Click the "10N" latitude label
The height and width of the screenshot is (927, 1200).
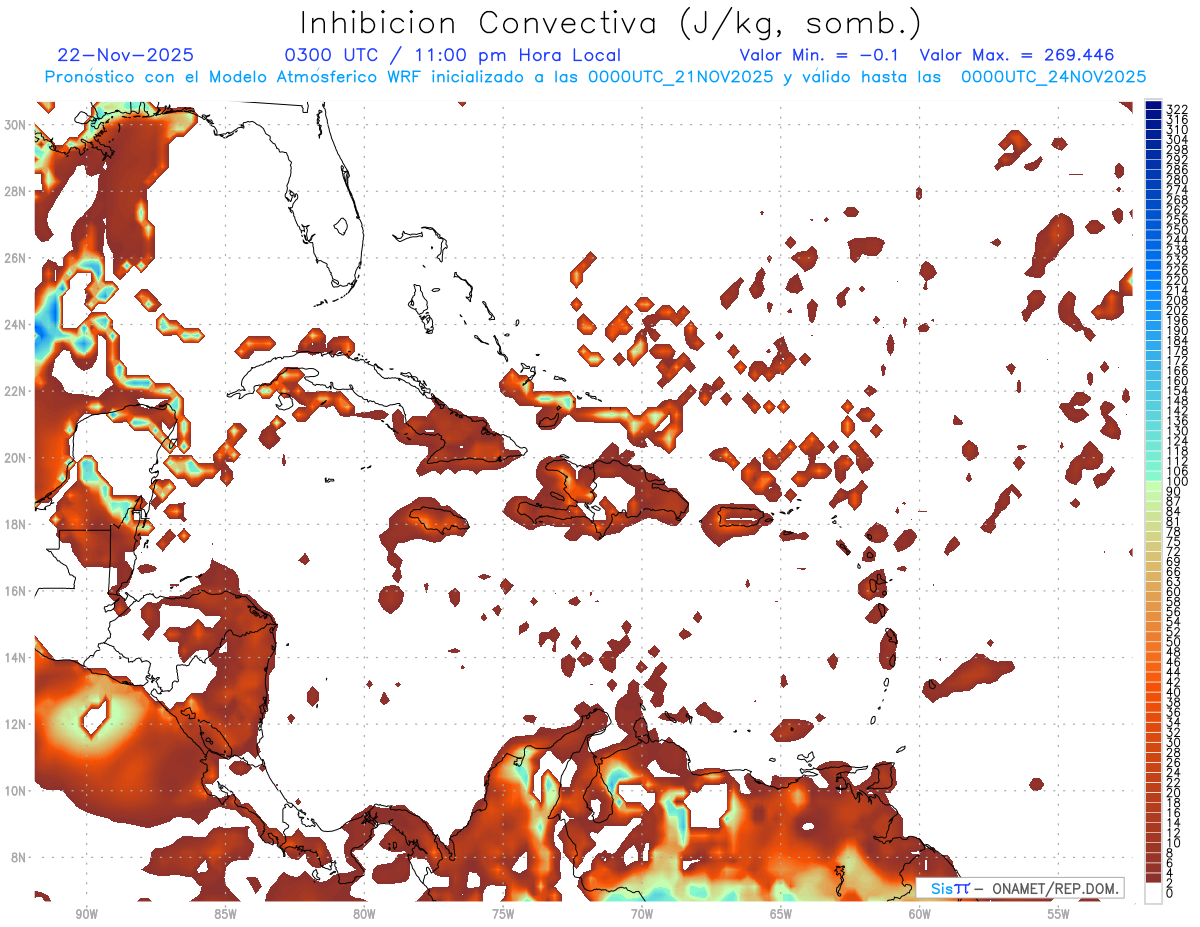coord(15,791)
